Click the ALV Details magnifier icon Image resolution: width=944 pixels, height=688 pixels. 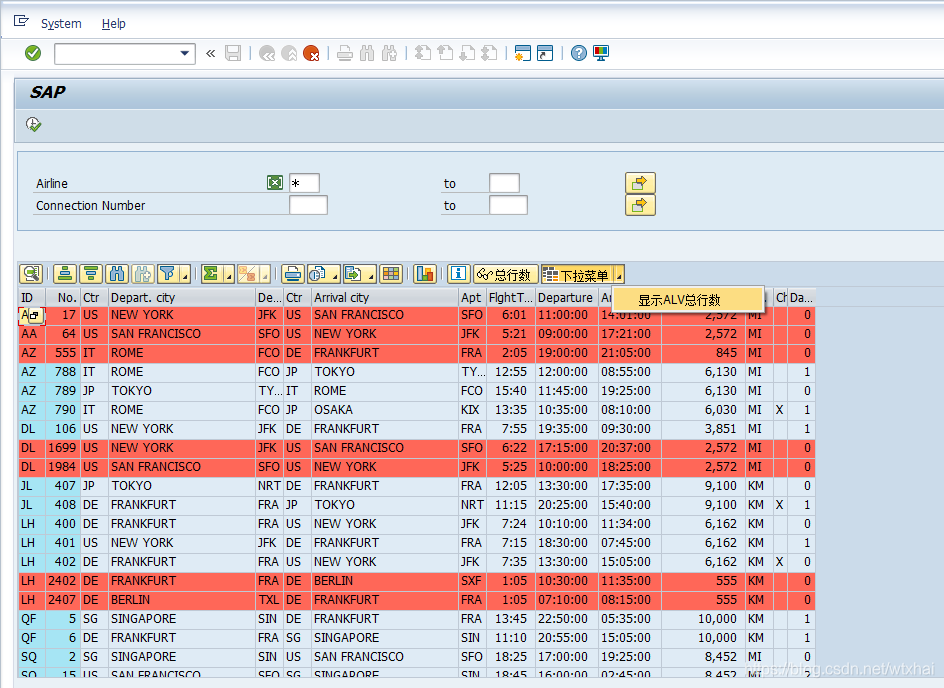click(x=31, y=274)
